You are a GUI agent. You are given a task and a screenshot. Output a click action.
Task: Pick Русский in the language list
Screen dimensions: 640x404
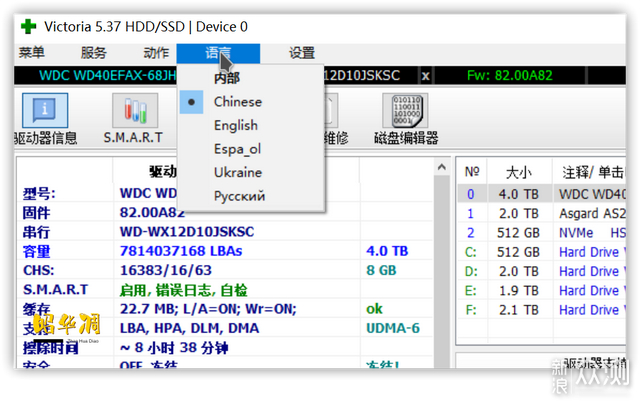(x=239, y=197)
